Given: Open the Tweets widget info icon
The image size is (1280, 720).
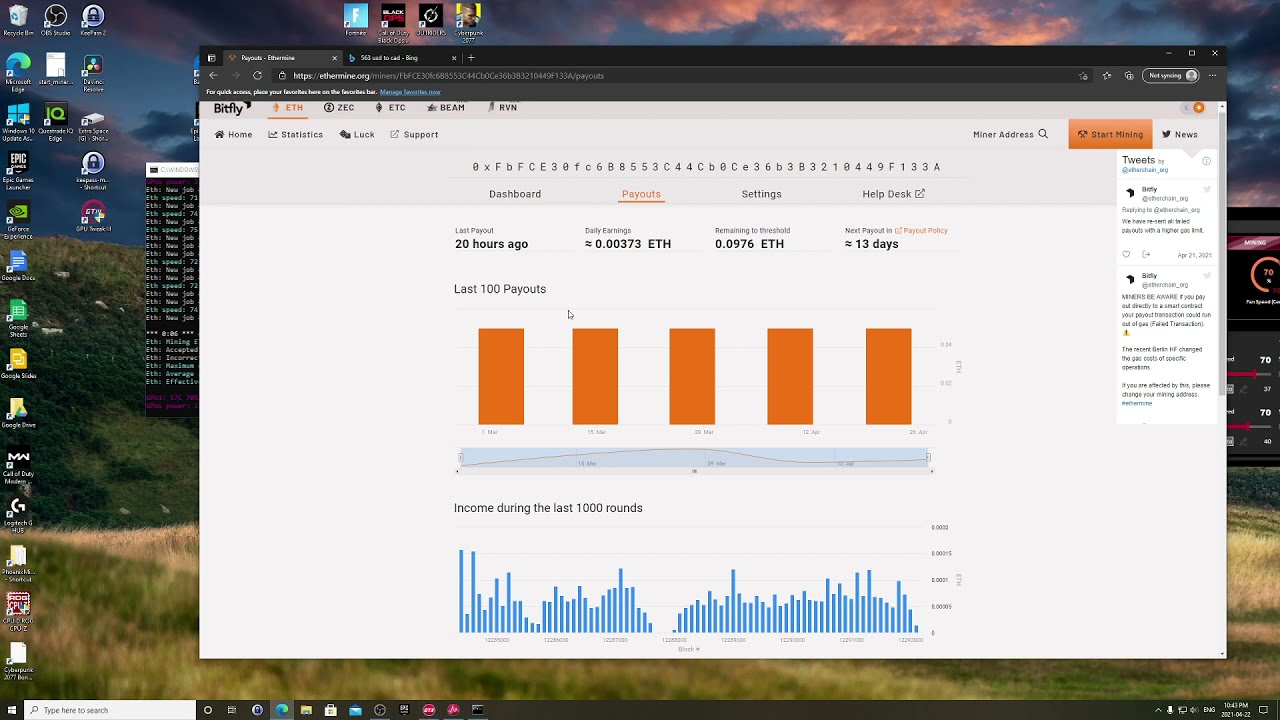Looking at the screenshot, I should (1206, 161).
